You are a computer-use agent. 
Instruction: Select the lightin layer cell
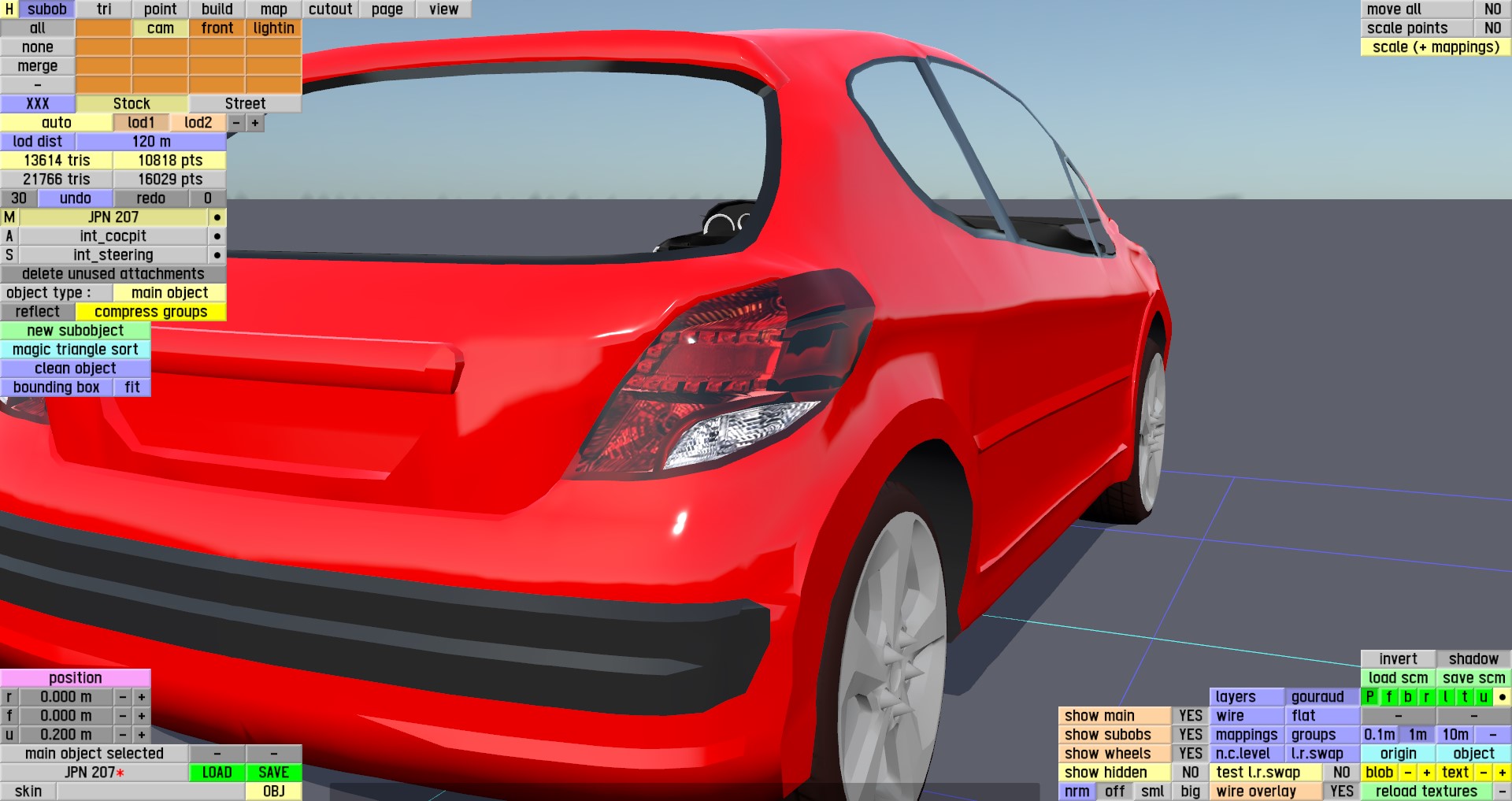tap(274, 28)
